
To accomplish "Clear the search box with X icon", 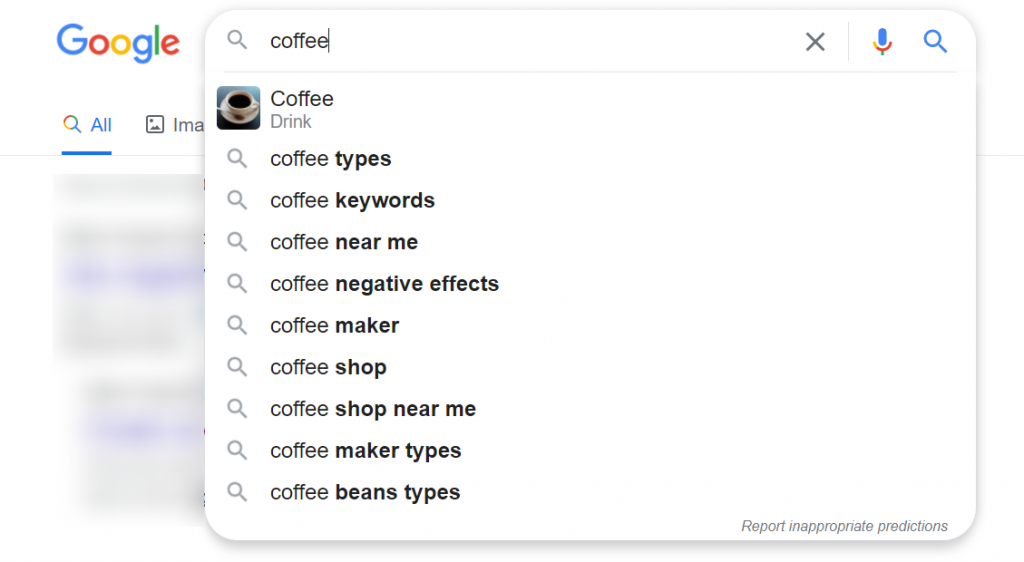I will [x=814, y=42].
